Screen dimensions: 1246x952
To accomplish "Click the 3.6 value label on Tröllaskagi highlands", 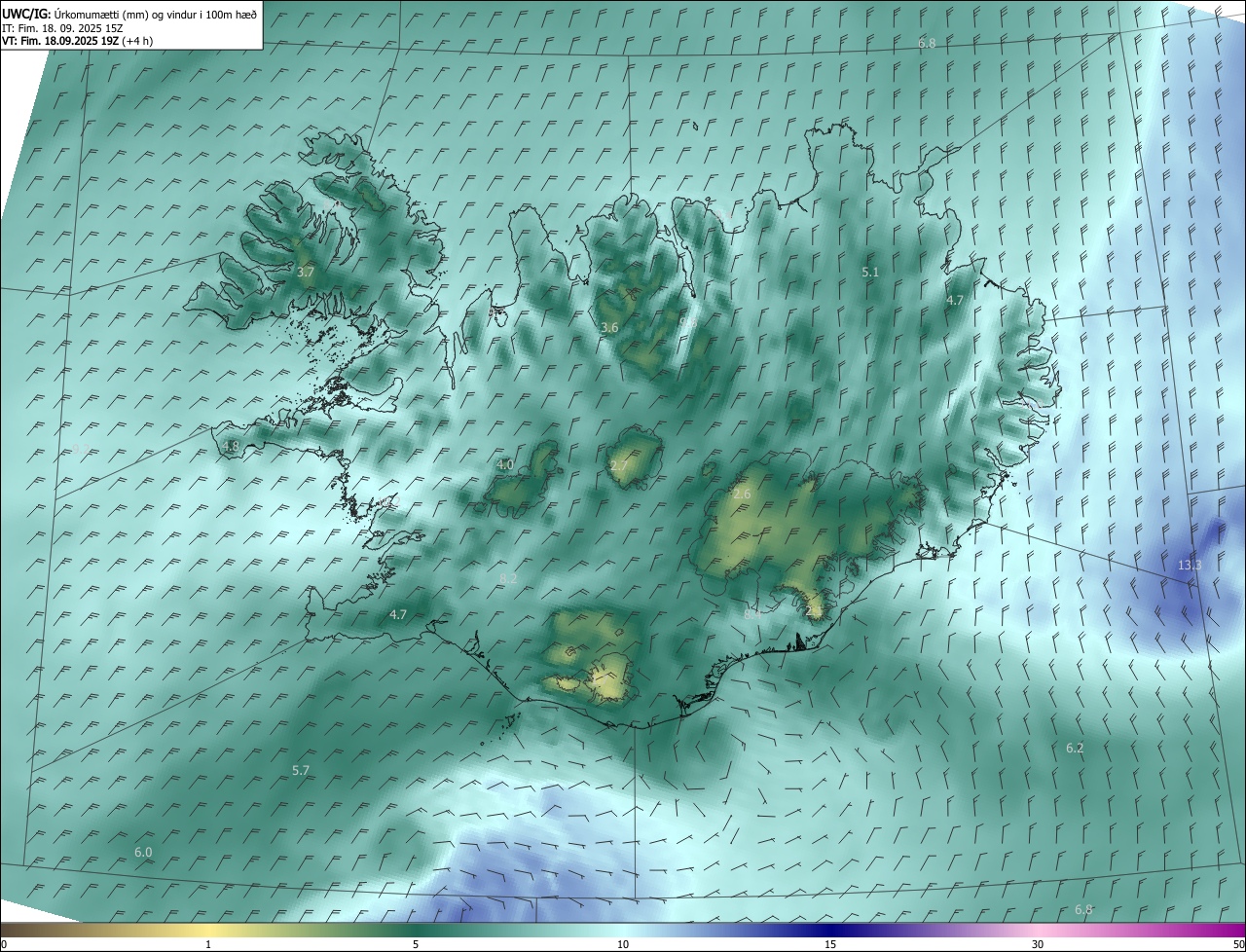I will click(x=609, y=328).
